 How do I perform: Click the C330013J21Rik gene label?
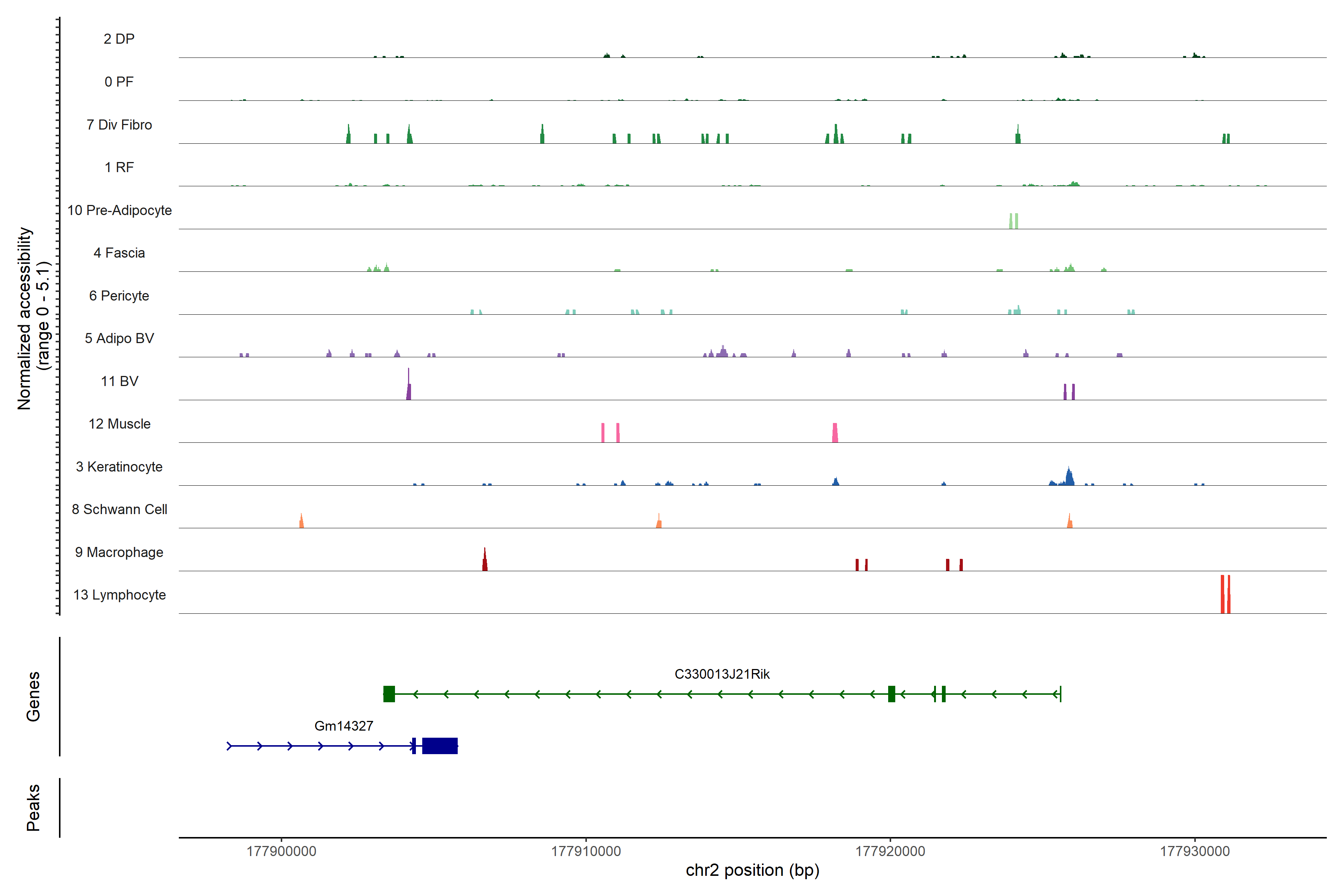pos(722,674)
